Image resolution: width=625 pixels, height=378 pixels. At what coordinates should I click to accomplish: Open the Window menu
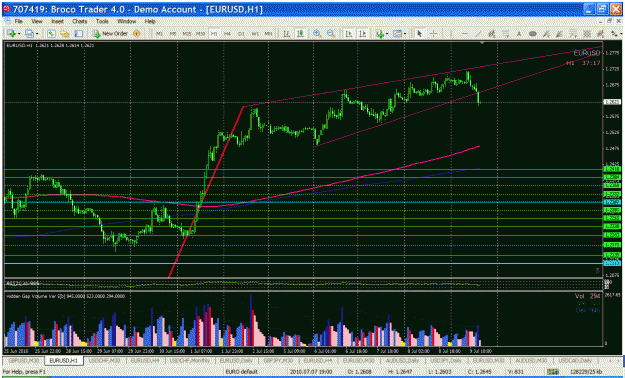click(127, 21)
